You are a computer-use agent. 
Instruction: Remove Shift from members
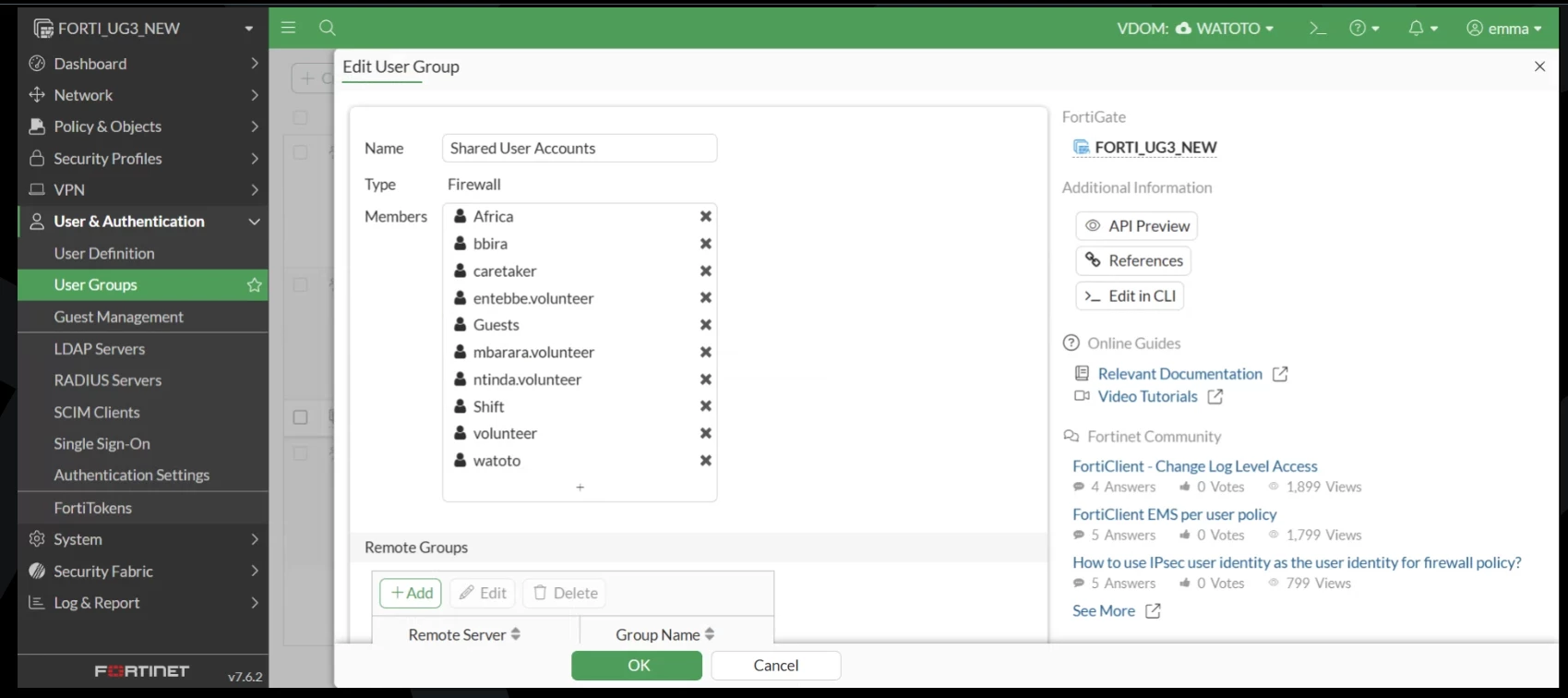coord(705,406)
